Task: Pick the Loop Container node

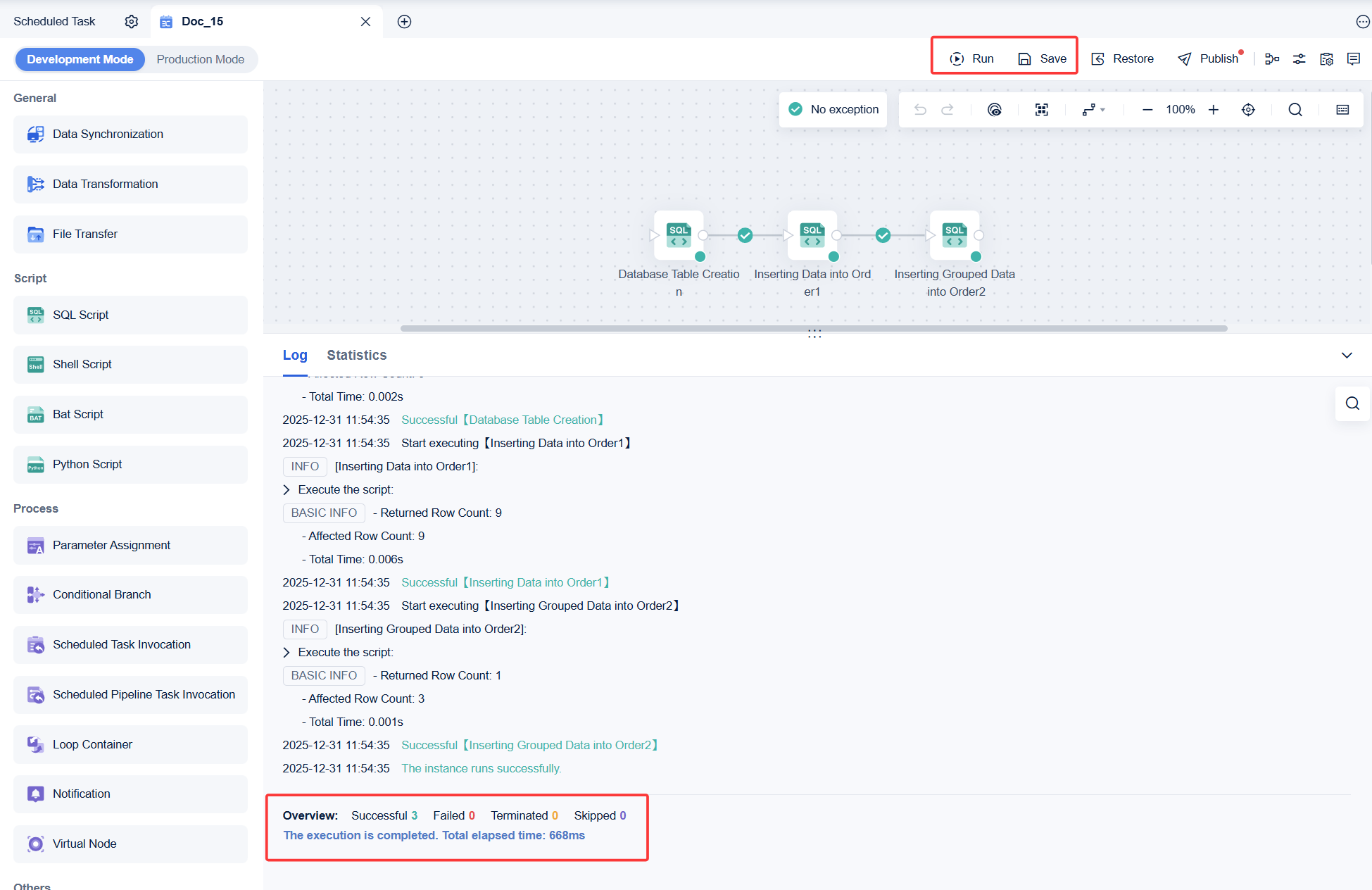Action: [130, 744]
